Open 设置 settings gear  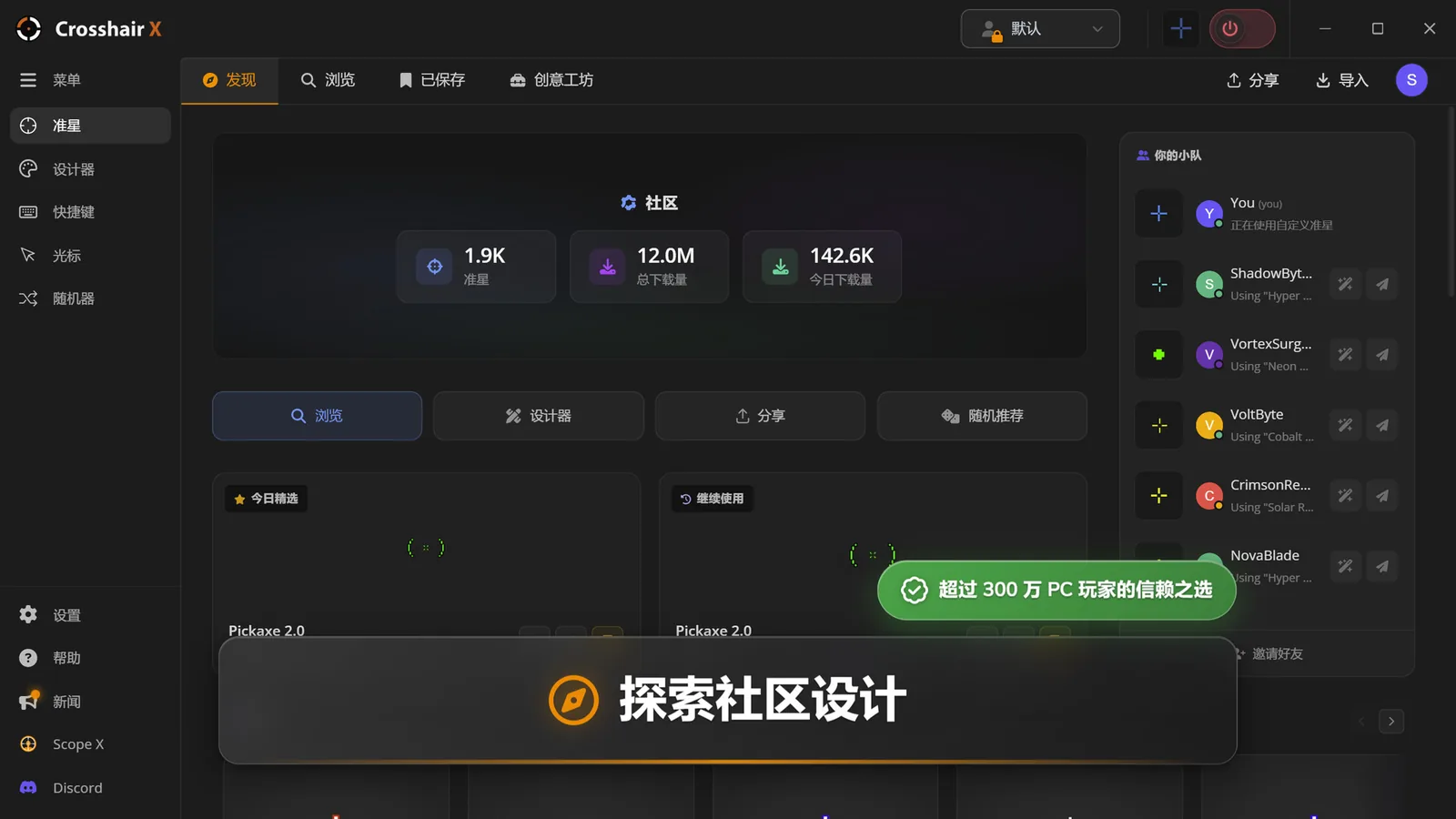pyautogui.click(x=28, y=615)
